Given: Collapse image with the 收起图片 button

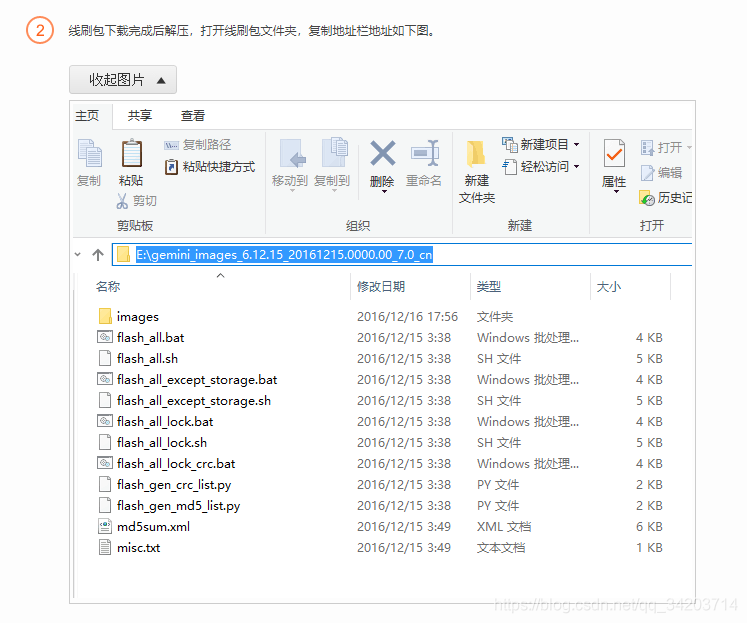Looking at the screenshot, I should (x=123, y=80).
